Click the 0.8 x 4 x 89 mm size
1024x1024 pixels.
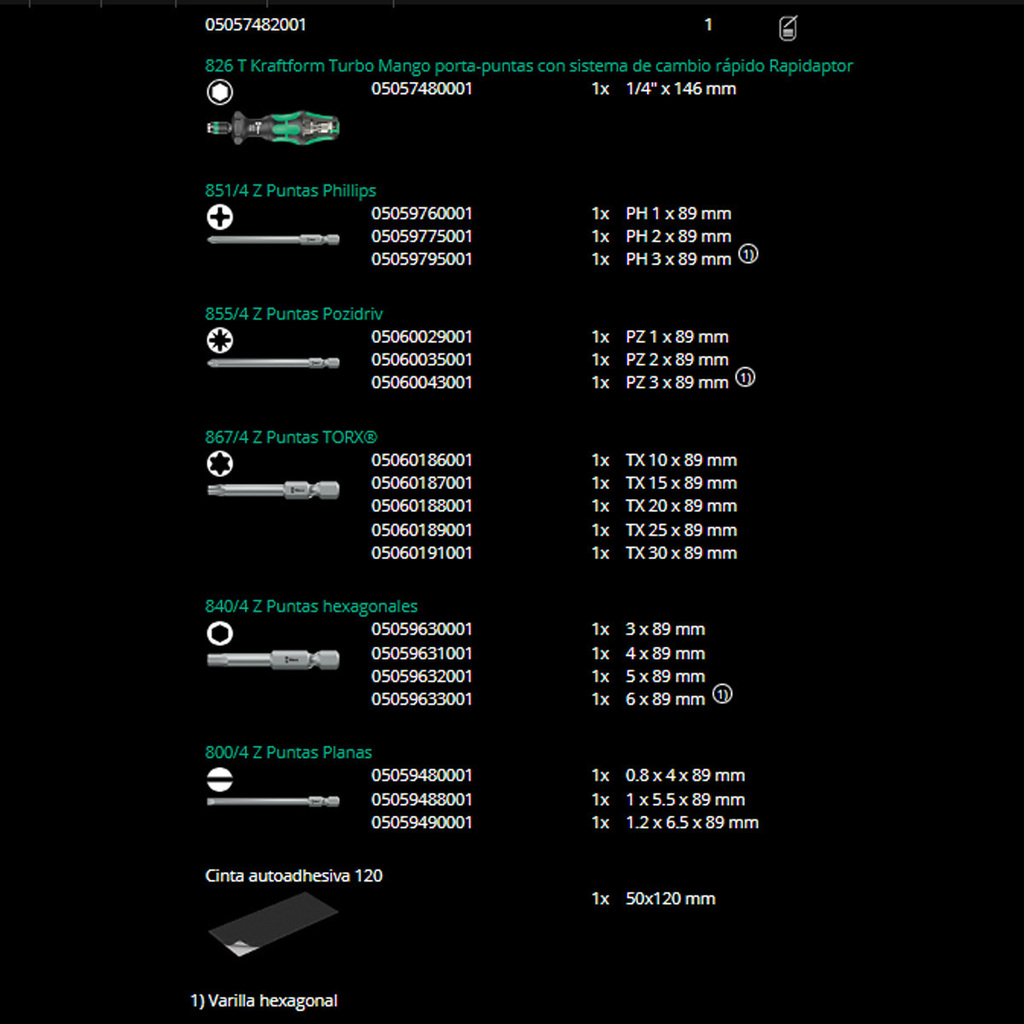pos(685,776)
